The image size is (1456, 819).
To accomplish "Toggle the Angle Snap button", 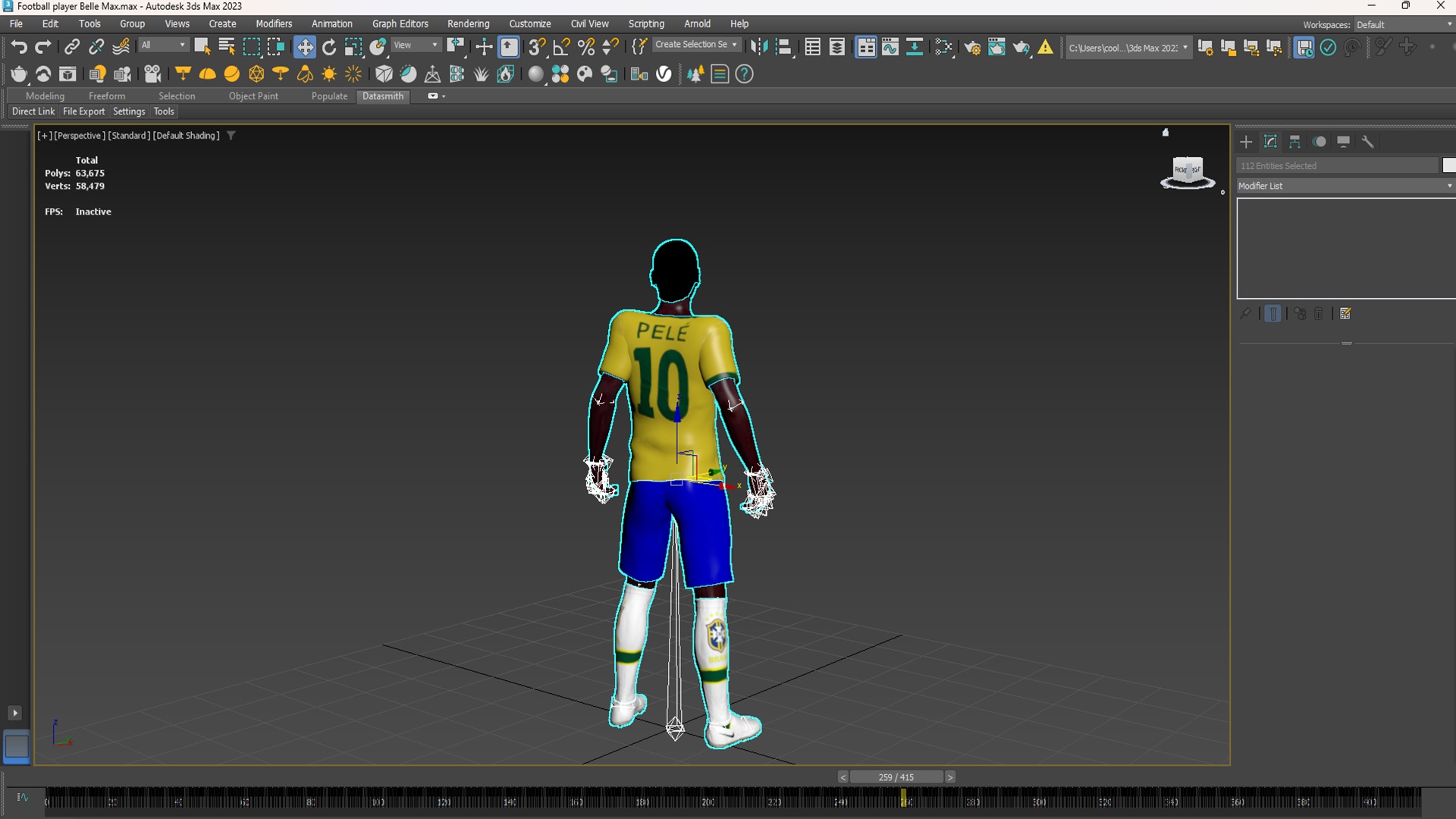I will (x=561, y=47).
